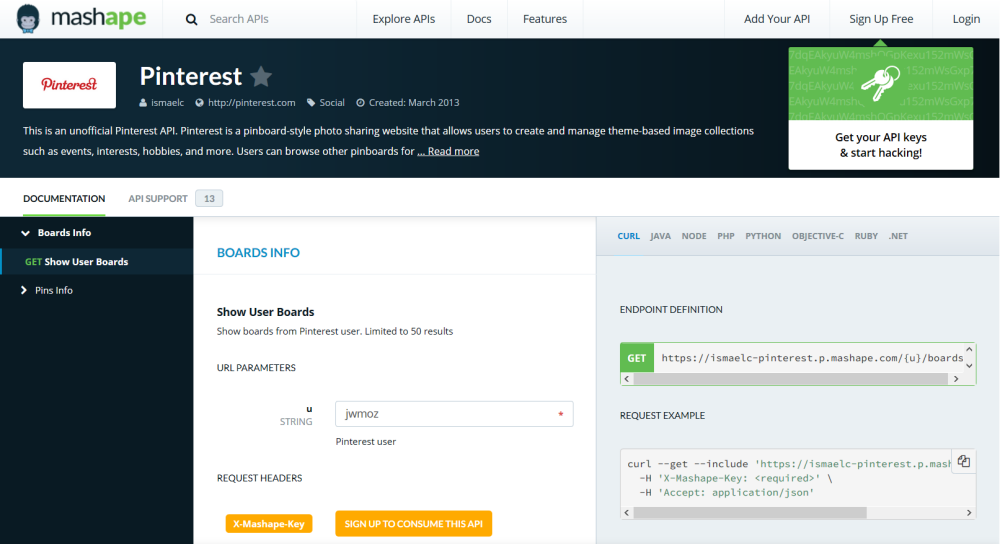
Task: Open Docs in the top navigation
Action: click(479, 19)
